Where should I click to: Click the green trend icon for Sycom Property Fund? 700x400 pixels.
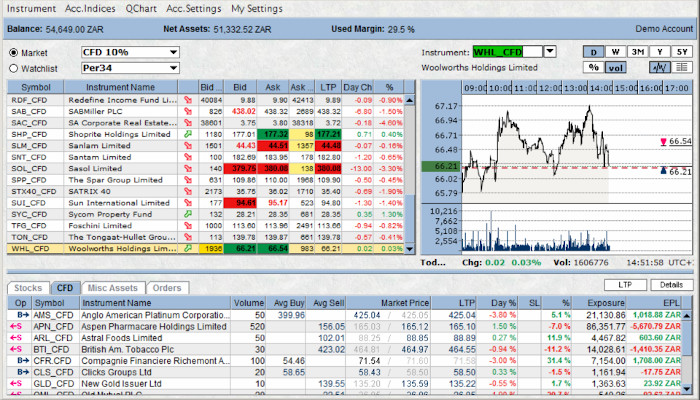tap(187, 214)
